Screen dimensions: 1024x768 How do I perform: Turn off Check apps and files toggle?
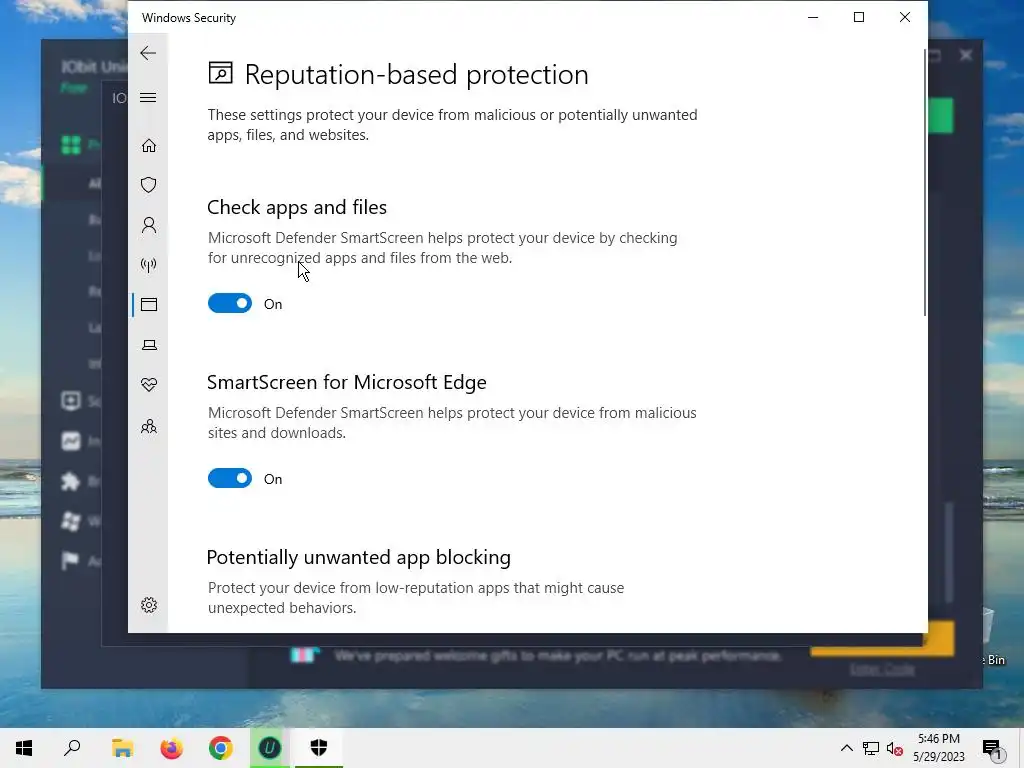coord(230,303)
